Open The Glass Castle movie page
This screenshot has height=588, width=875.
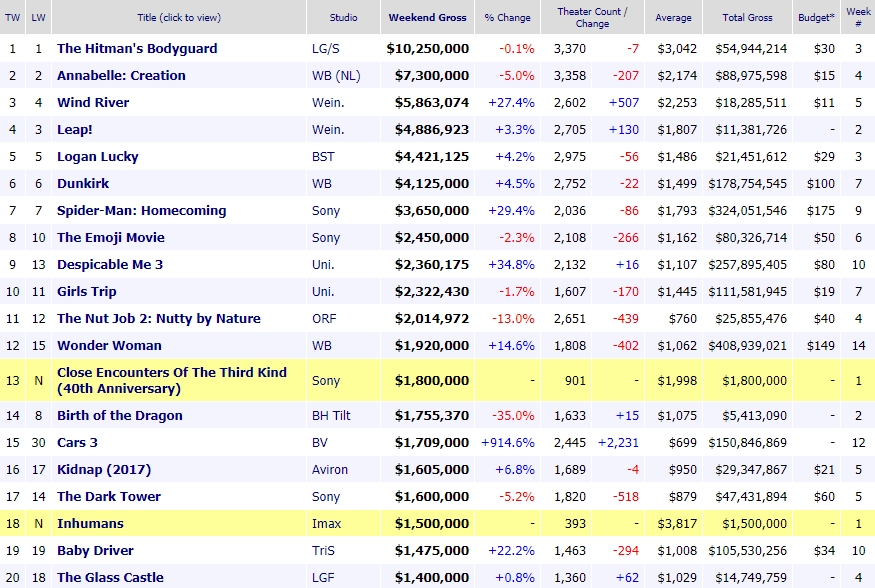(110, 577)
